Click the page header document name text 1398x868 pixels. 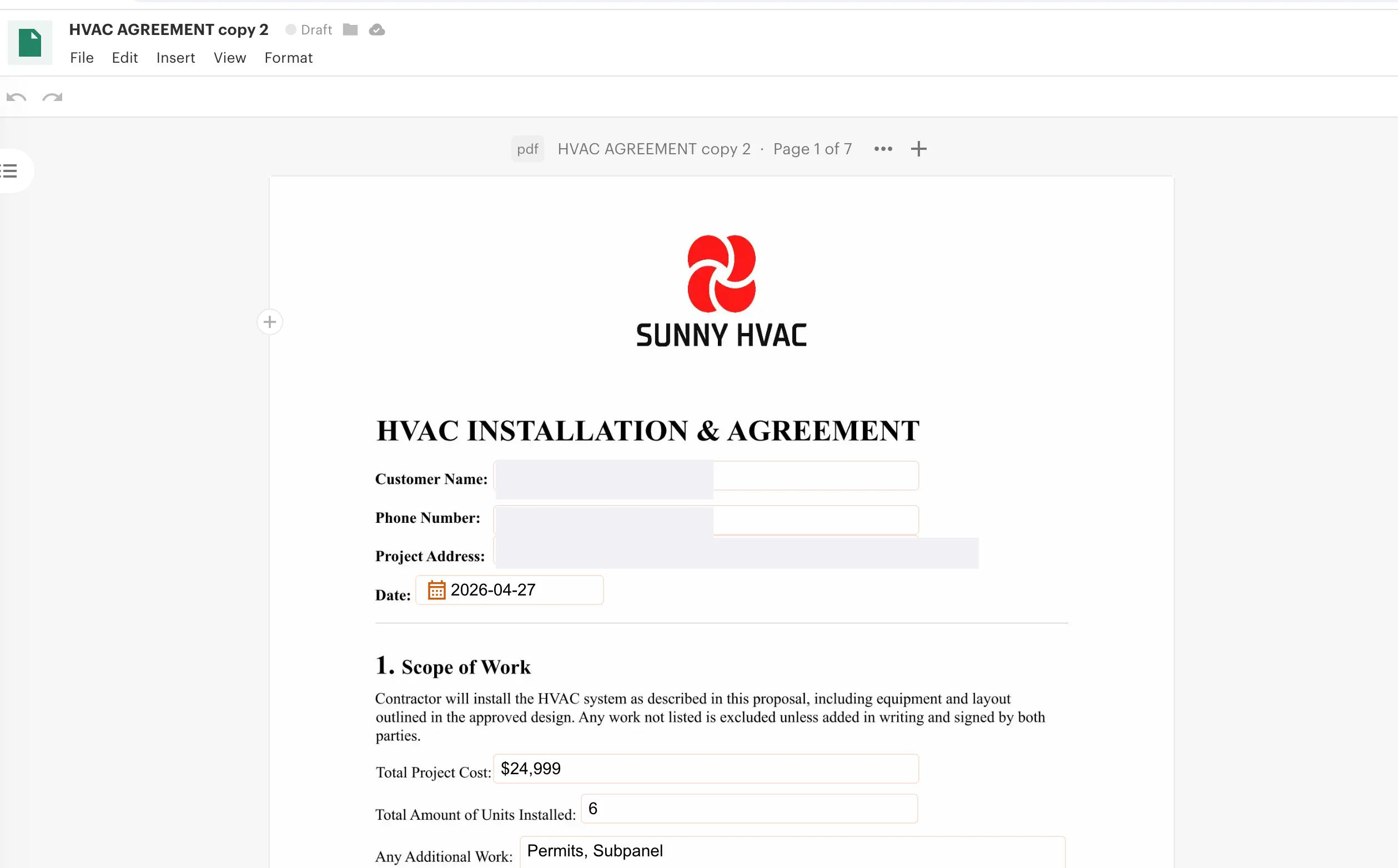point(654,149)
